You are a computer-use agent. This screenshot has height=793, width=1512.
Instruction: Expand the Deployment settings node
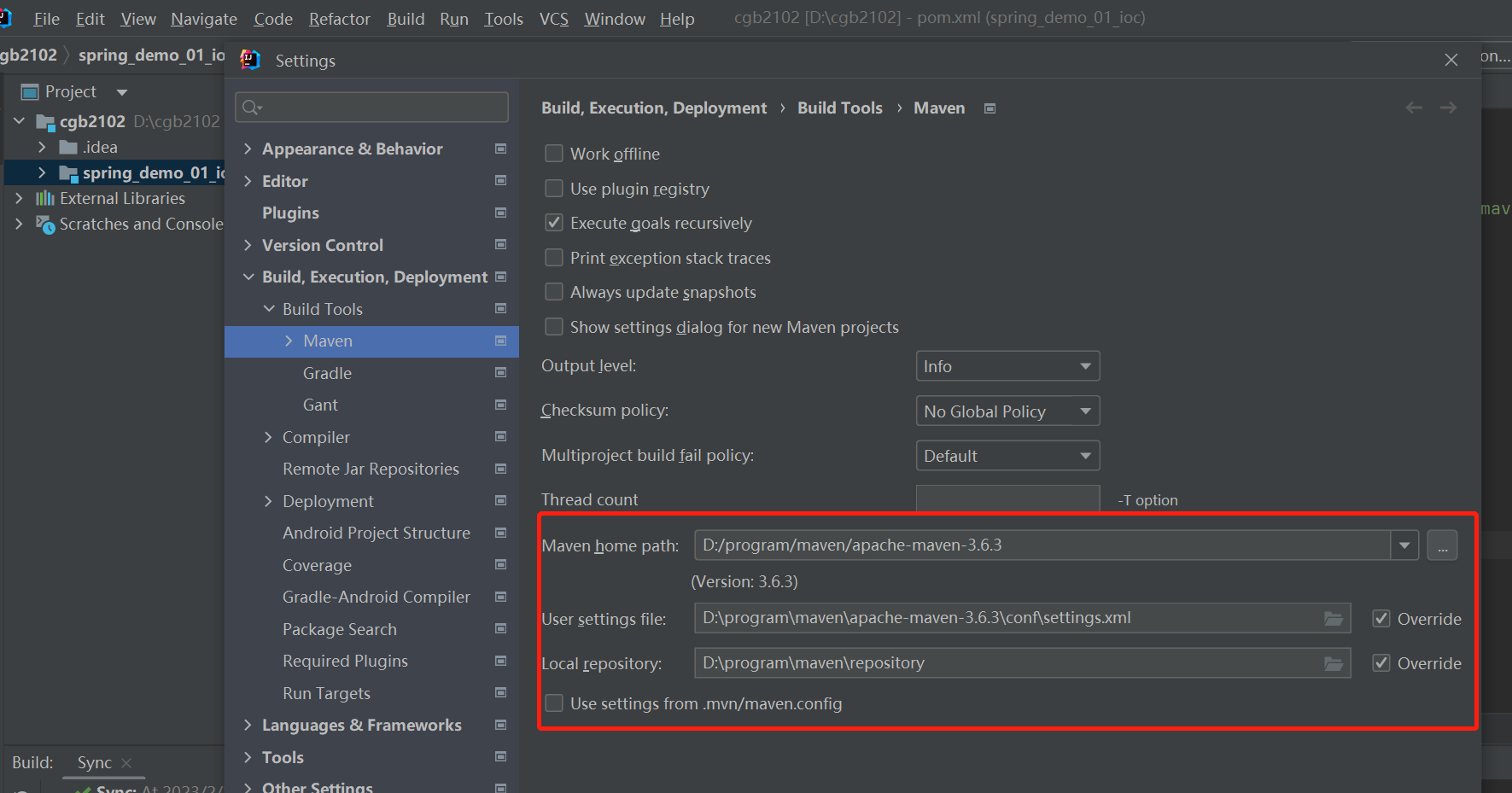(x=268, y=501)
